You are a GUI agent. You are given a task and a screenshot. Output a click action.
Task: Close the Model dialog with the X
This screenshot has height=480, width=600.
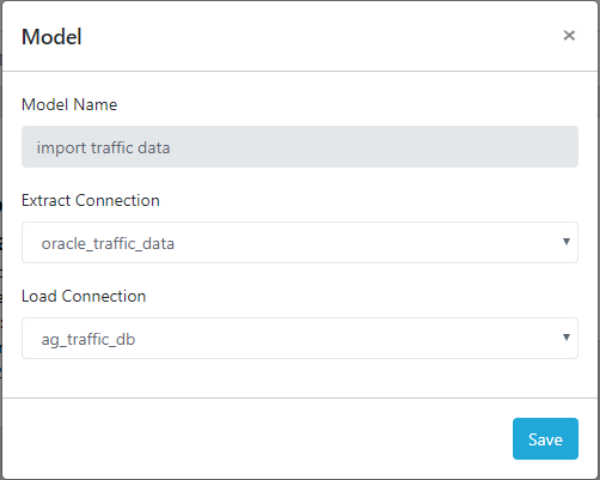(x=569, y=36)
